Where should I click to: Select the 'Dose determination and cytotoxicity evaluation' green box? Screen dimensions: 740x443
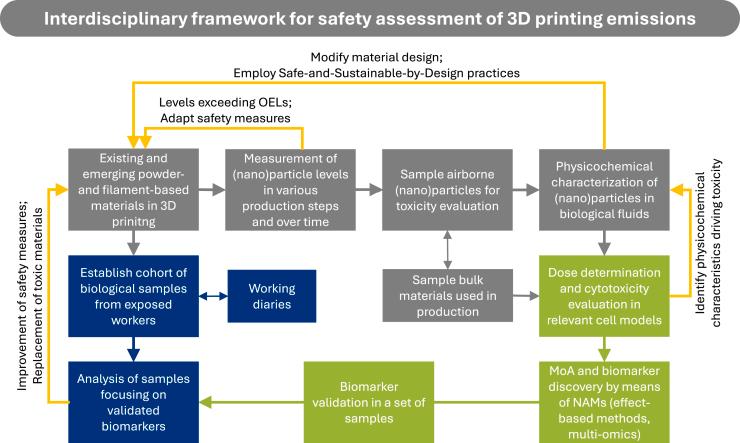coord(604,296)
